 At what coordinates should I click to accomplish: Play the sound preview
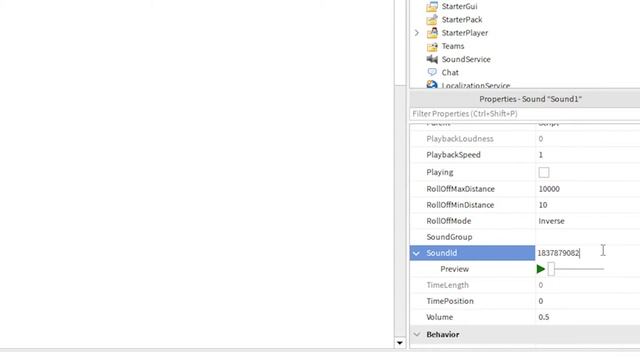click(x=541, y=269)
